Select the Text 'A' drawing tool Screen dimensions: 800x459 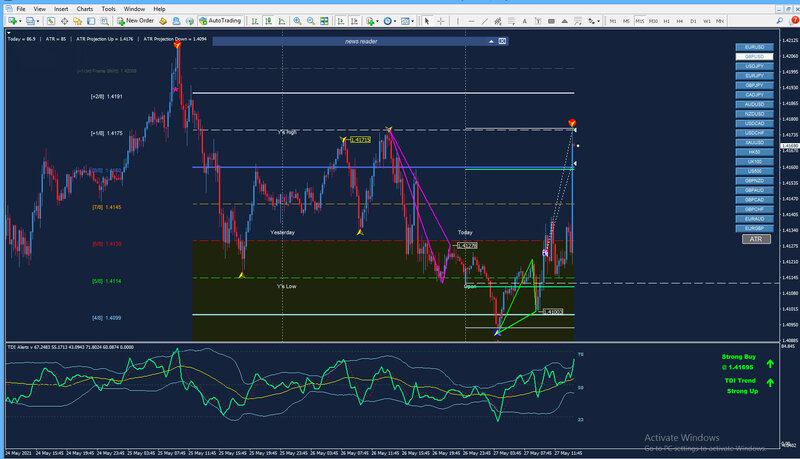[524, 21]
